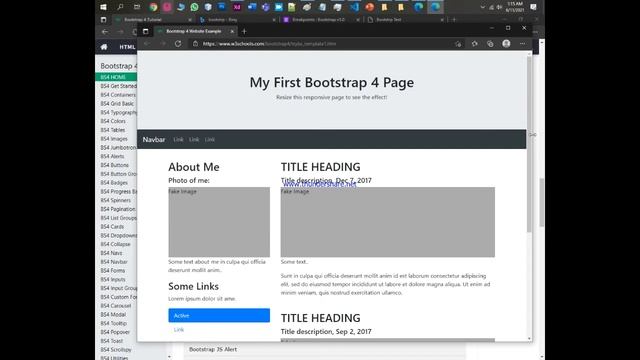Open Collections in the front Edge window
Image resolution: width=640 pixels, height=360 pixels.
click(x=490, y=44)
